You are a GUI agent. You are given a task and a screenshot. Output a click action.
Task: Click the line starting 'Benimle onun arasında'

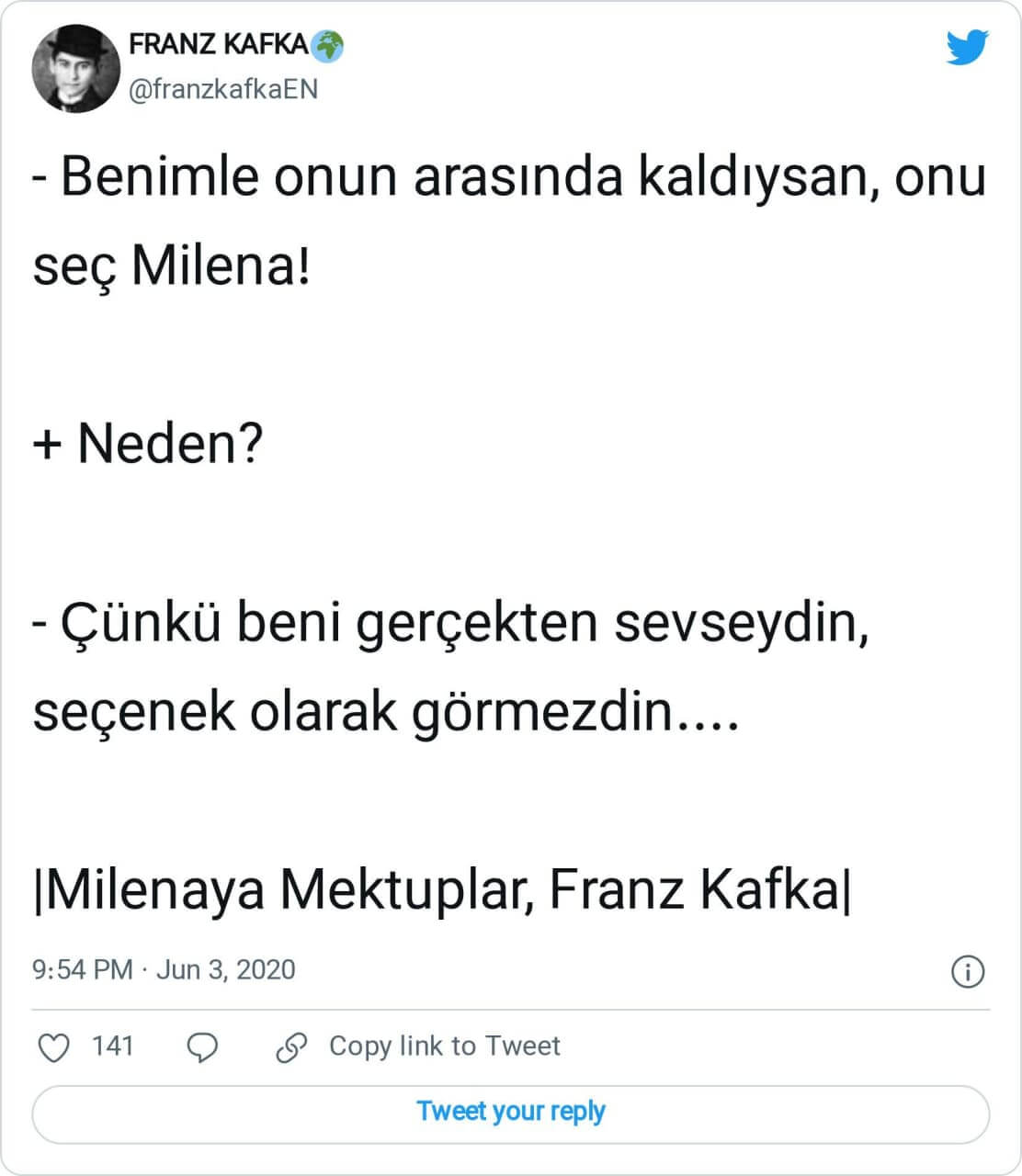tap(509, 177)
